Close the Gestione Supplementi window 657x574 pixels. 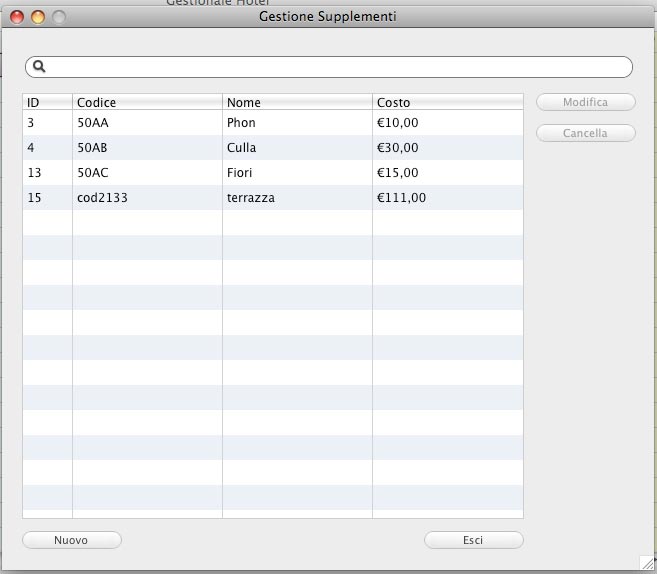tap(17, 17)
